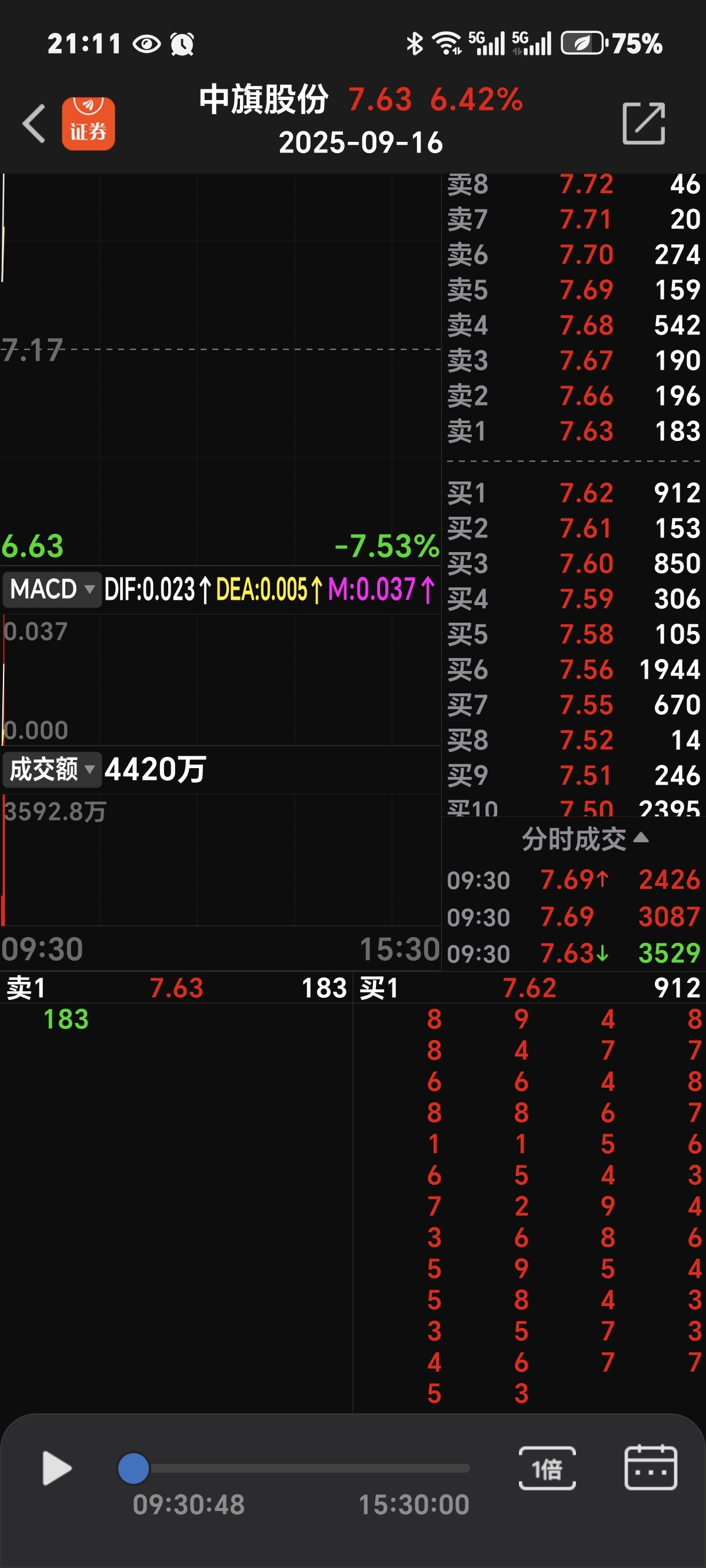The image size is (706, 1568).
Task: Select 卖3 order row at 7.67
Action: tap(573, 360)
